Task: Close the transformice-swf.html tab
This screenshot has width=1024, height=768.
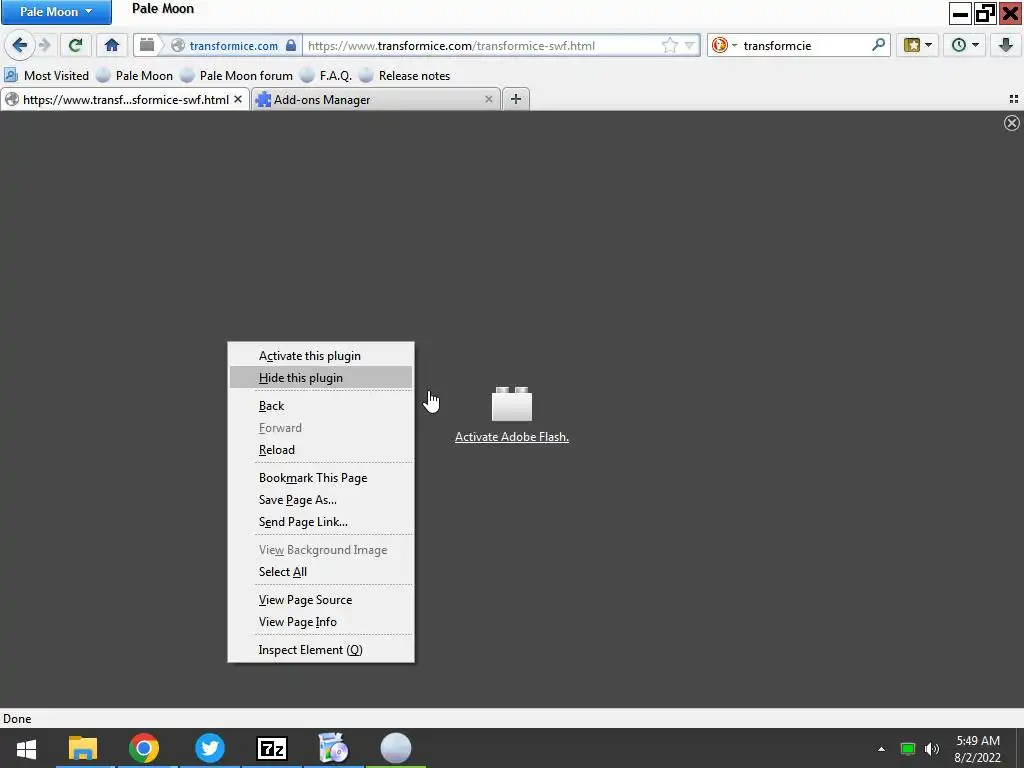Action: pos(238,99)
